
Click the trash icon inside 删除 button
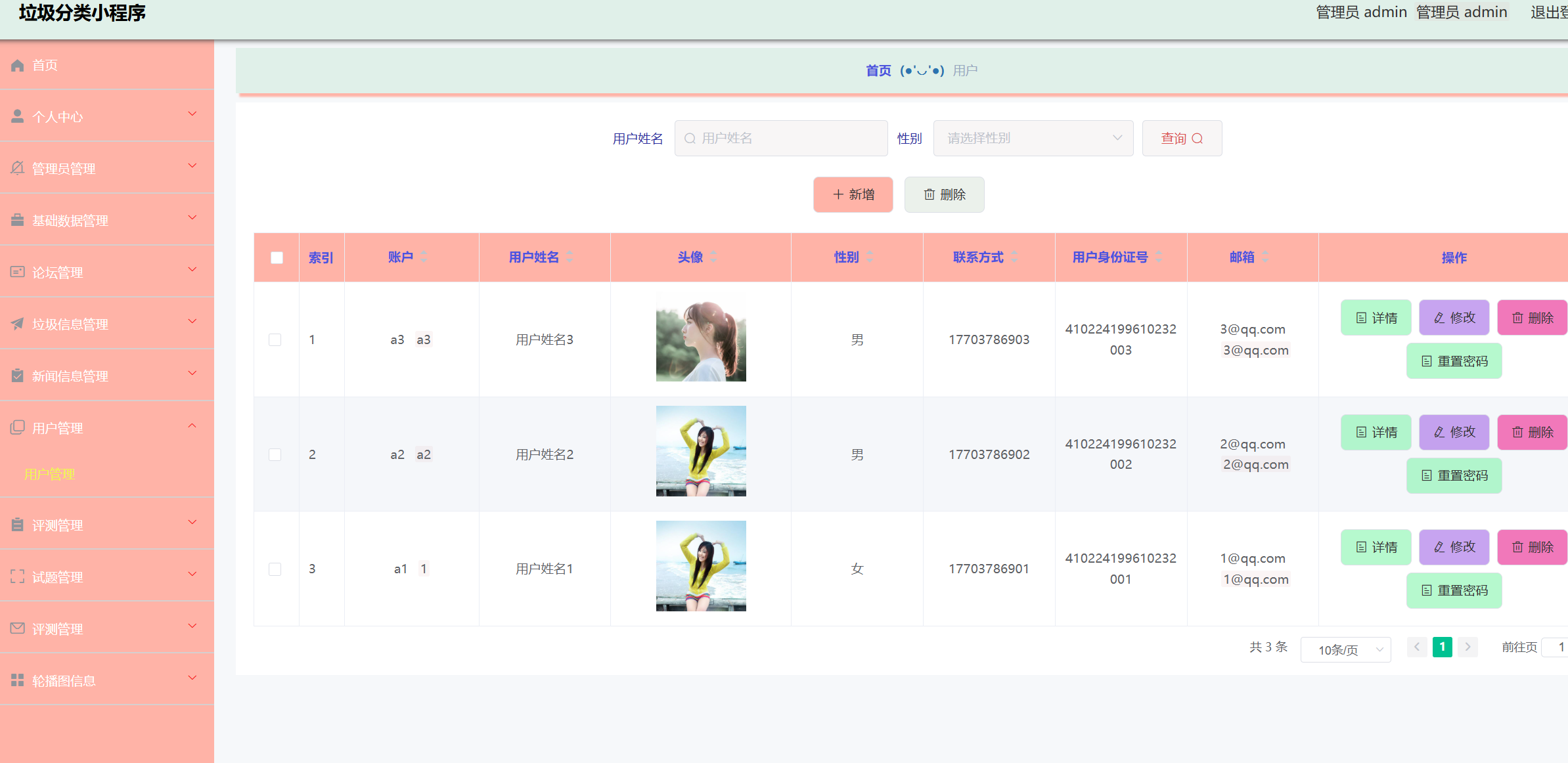point(929,194)
